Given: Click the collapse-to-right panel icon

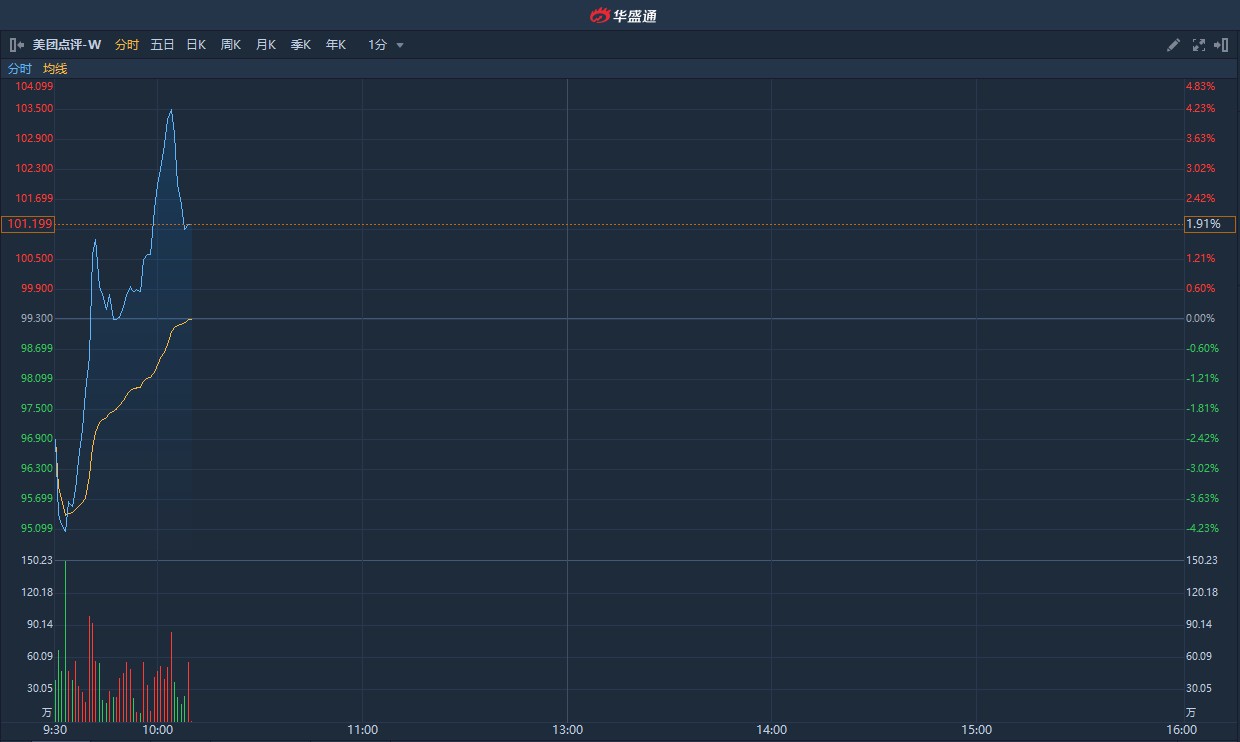Looking at the screenshot, I should [1221, 45].
